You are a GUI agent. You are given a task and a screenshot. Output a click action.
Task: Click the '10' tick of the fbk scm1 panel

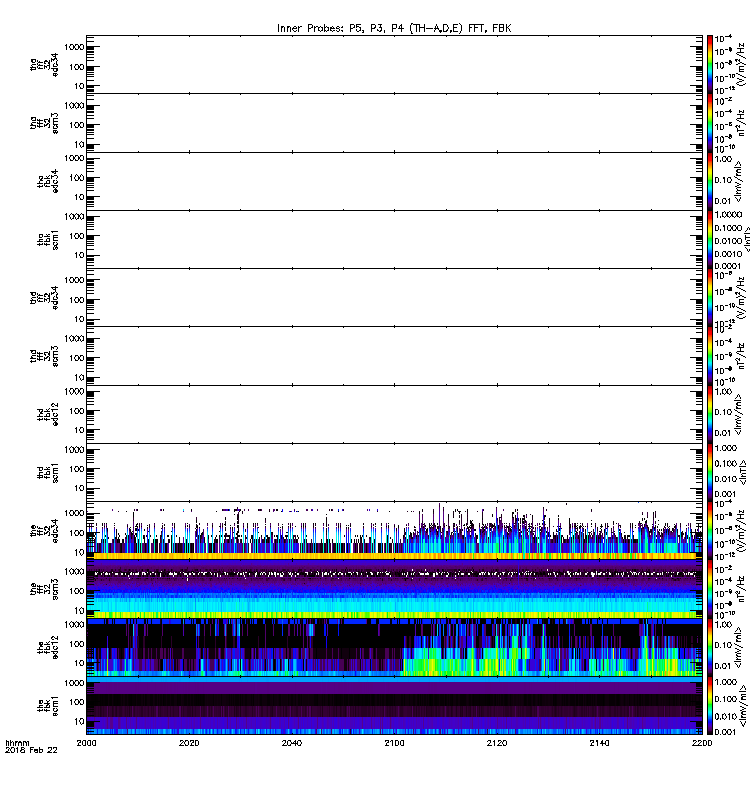[x=79, y=721]
